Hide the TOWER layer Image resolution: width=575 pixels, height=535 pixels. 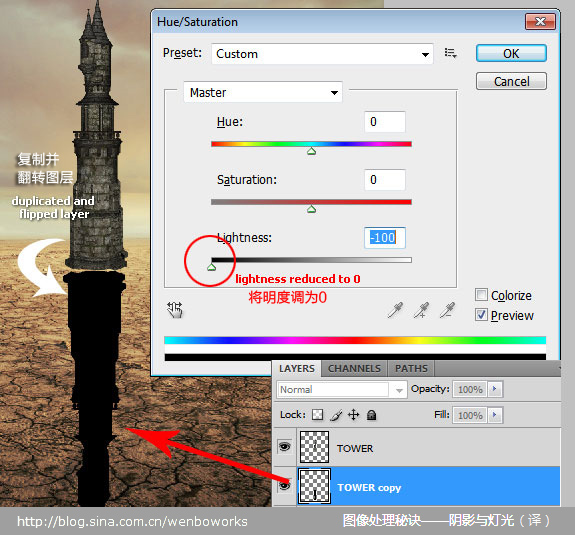[285, 447]
